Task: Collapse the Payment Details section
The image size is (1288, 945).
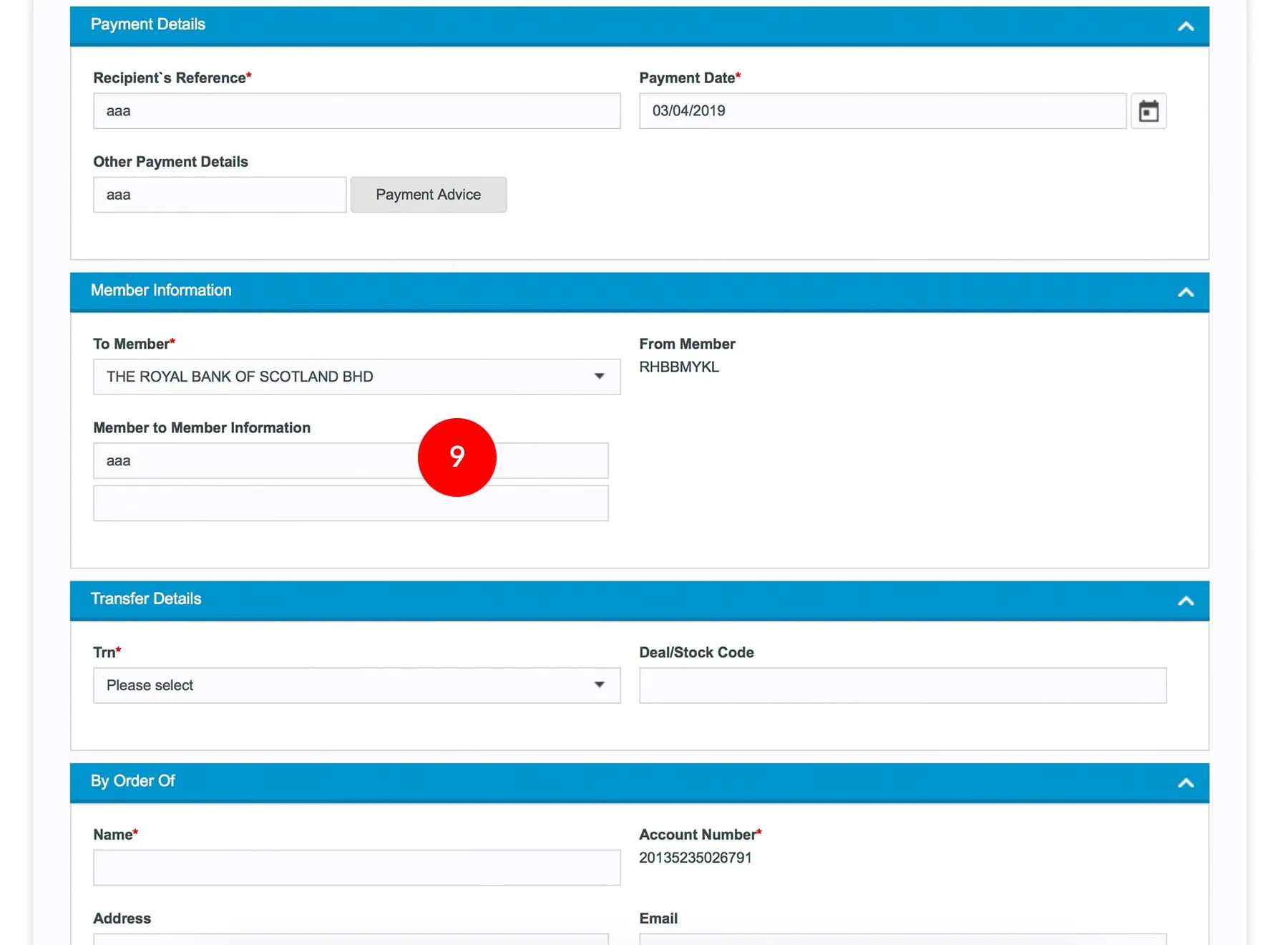Action: point(1185,26)
